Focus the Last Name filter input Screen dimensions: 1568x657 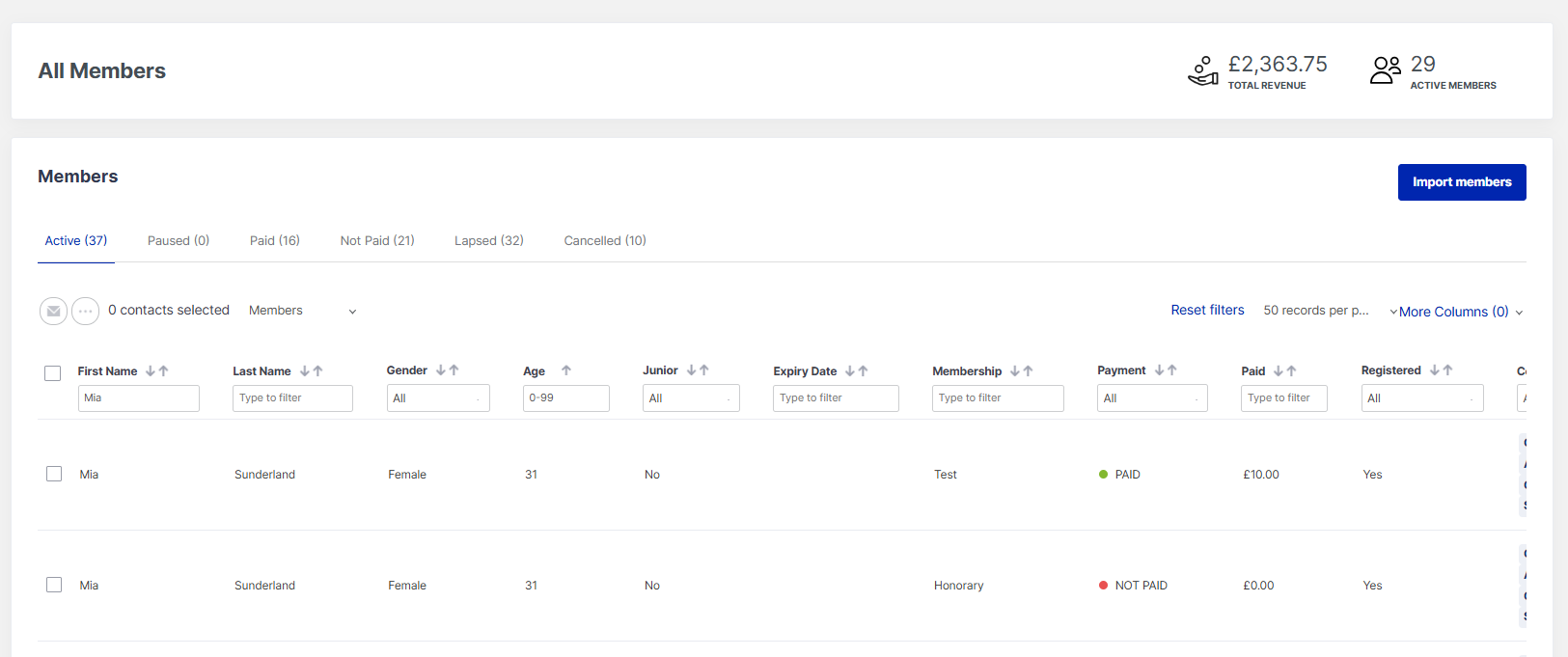292,398
